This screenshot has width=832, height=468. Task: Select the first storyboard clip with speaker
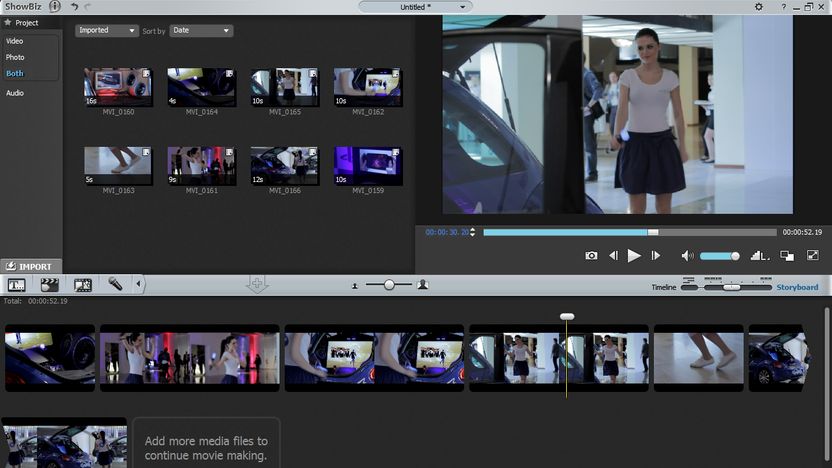[x=50, y=358]
